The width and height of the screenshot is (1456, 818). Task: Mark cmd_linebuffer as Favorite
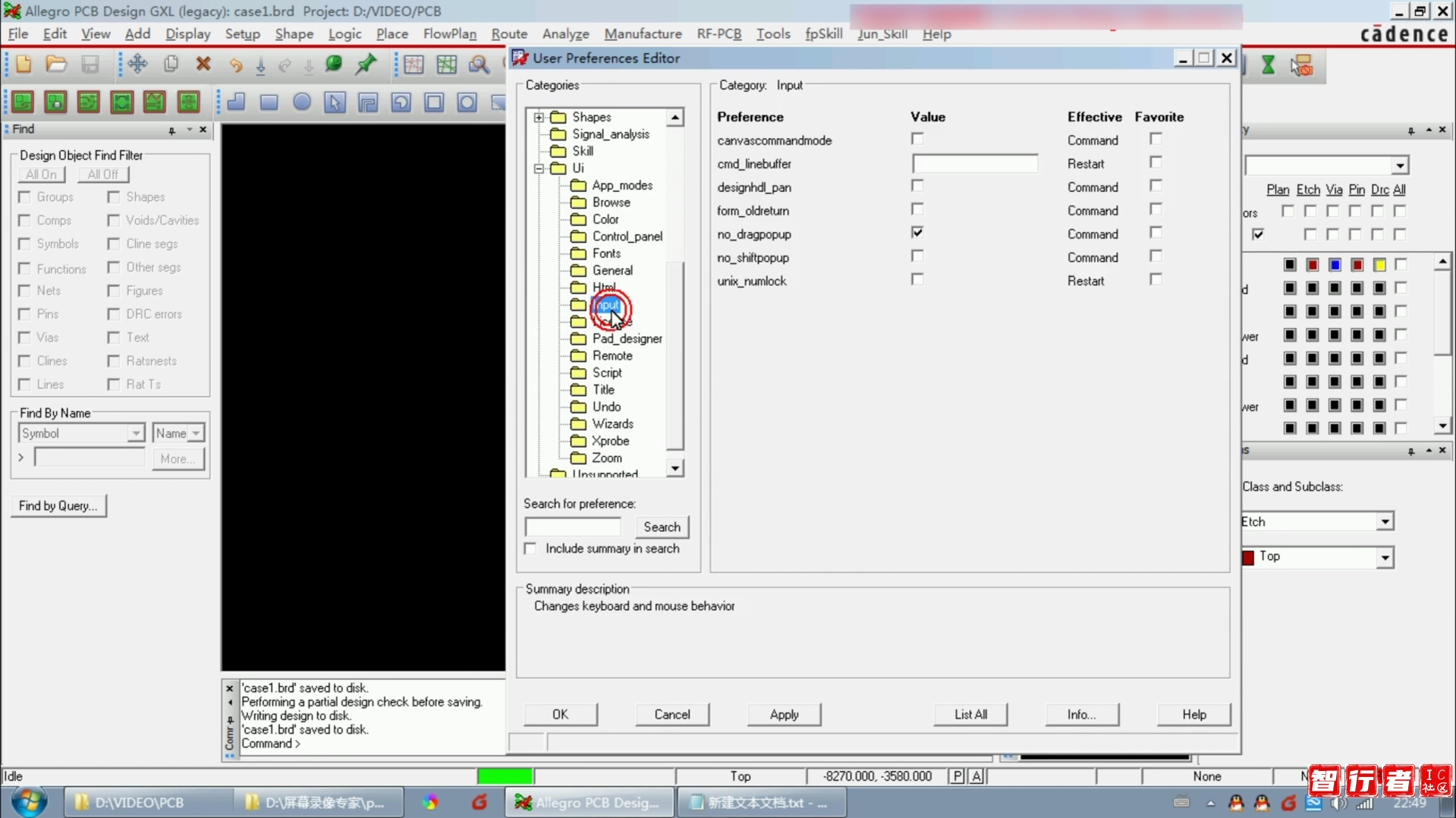[1156, 162]
